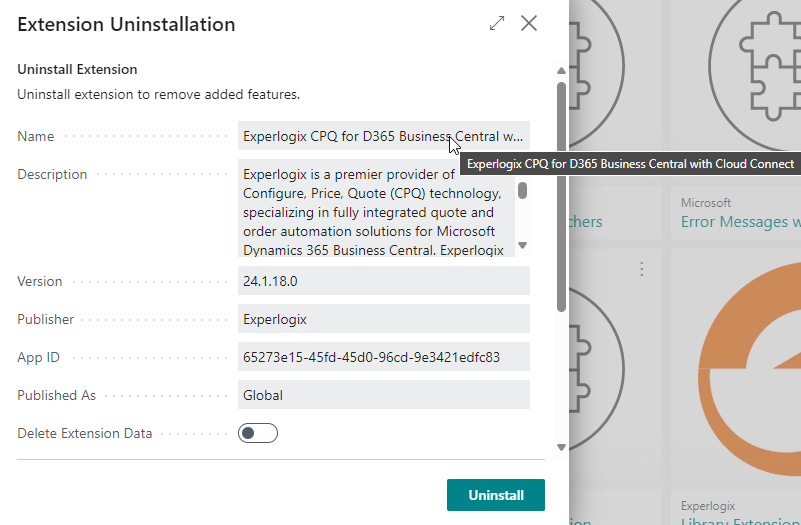Screen dimensions: 801x525
Task: Click the Uninstall Extension heading
Action: (77, 69)
